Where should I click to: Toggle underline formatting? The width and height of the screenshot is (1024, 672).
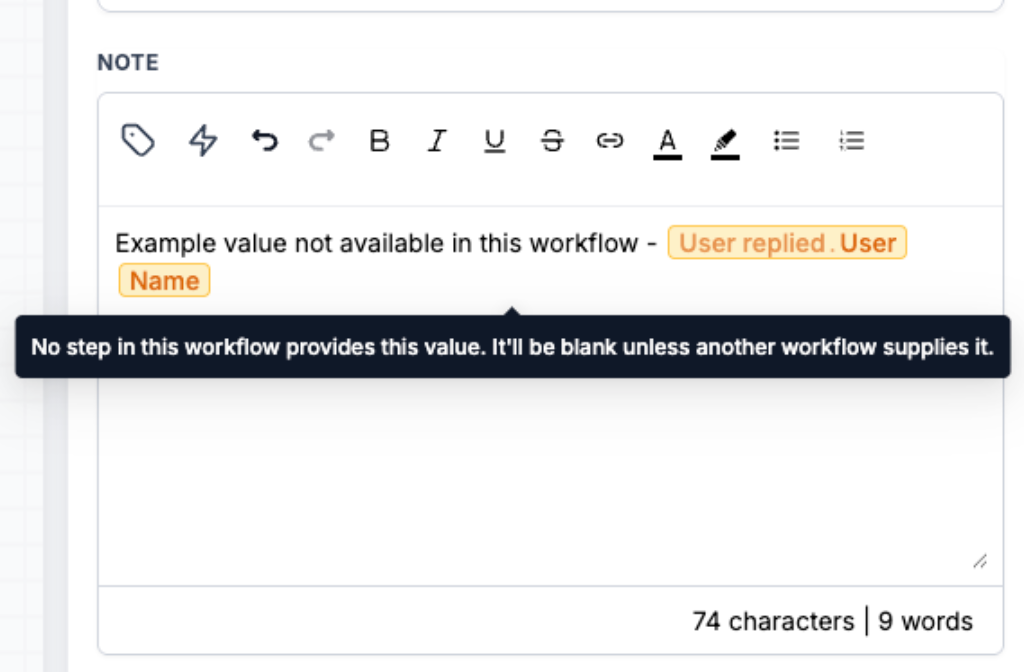pyautogui.click(x=494, y=141)
